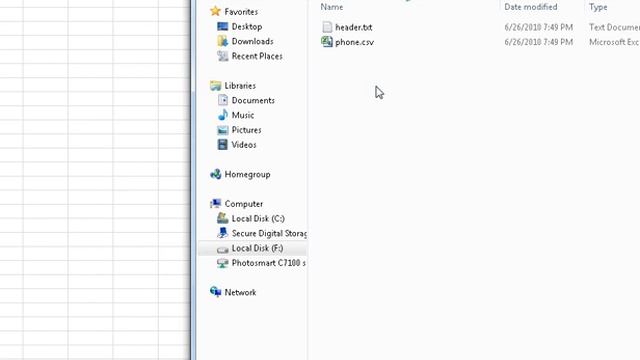Select the header.txt file
Image resolution: width=640 pixels, height=360 pixels.
(x=353, y=27)
